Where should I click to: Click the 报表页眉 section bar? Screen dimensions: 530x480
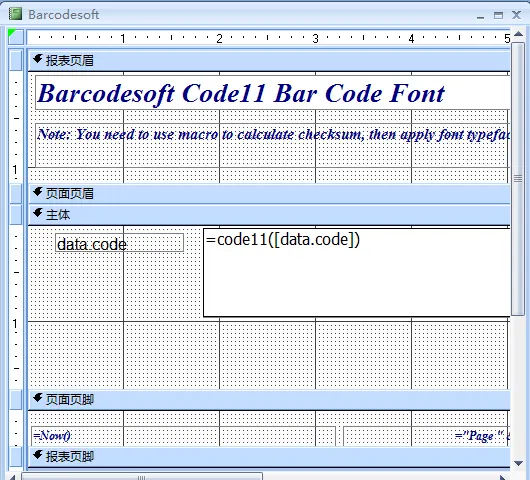[269, 61]
